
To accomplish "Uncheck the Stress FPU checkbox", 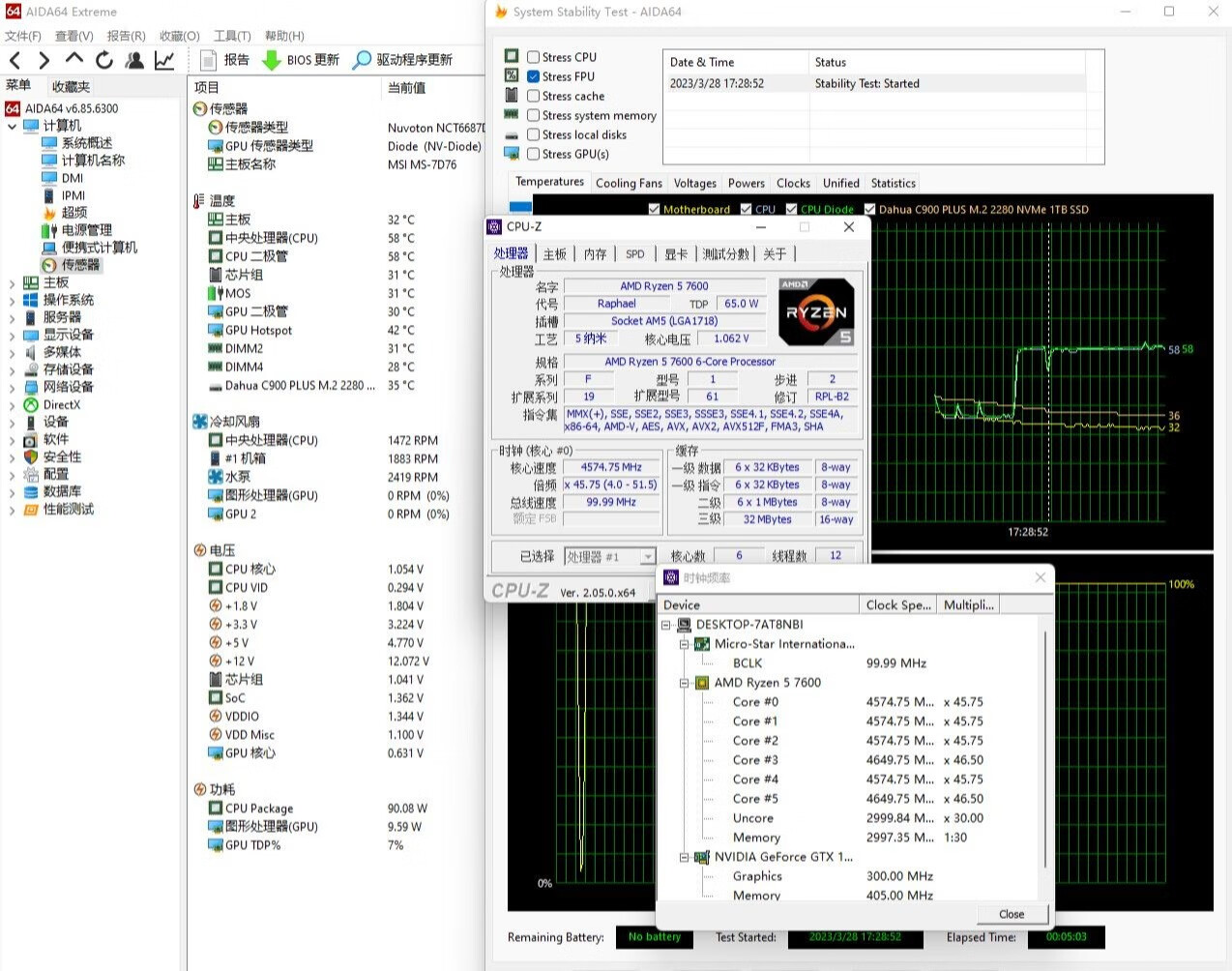I will pos(533,76).
